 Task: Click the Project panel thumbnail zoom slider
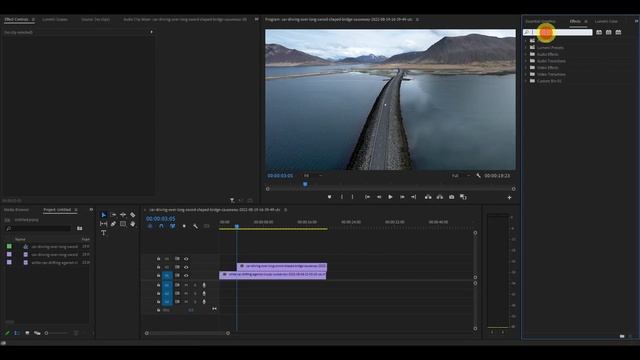click(56, 333)
